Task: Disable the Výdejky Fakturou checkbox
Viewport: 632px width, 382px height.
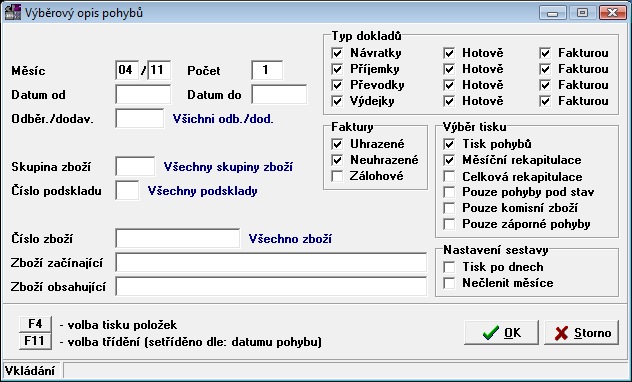Action: click(545, 101)
